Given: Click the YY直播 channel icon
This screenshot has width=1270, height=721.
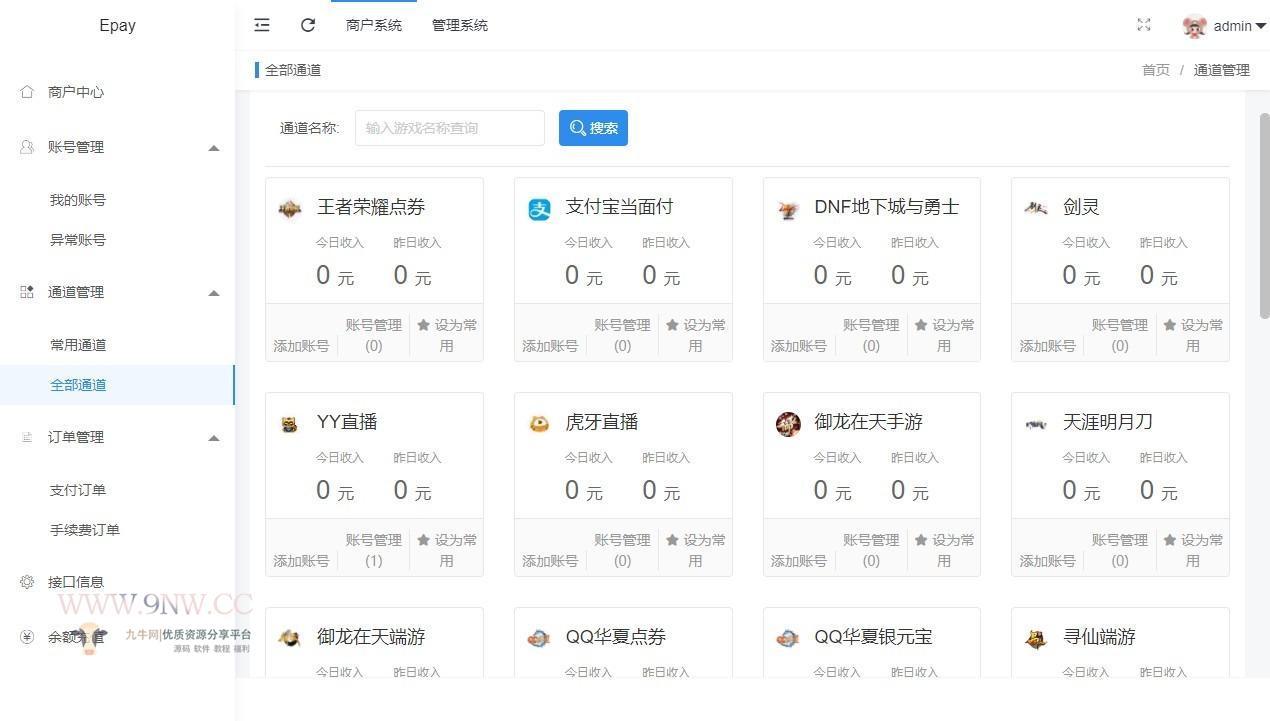Looking at the screenshot, I should click(x=290, y=423).
